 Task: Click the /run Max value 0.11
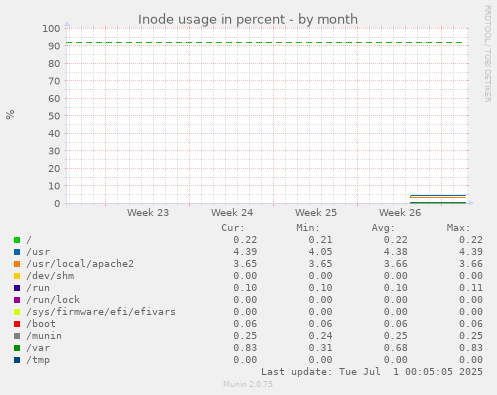[x=471, y=288]
